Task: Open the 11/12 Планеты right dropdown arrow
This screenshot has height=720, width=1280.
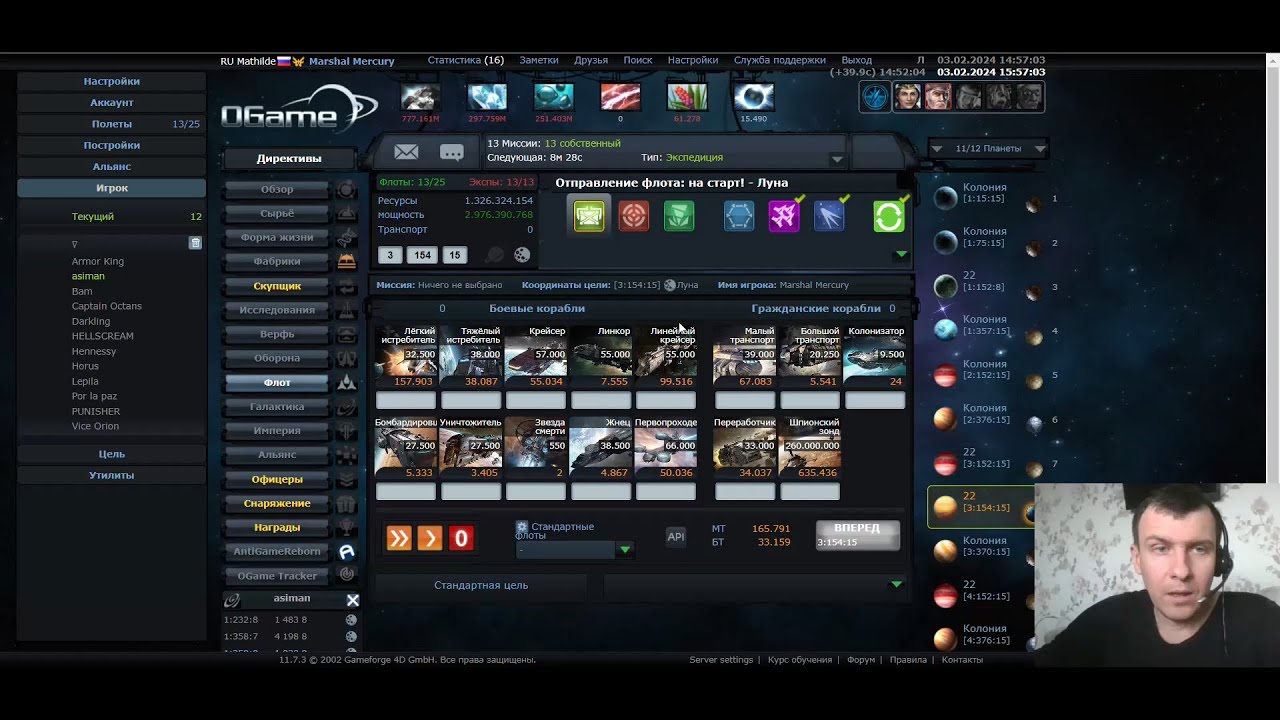Action: pos(1040,148)
